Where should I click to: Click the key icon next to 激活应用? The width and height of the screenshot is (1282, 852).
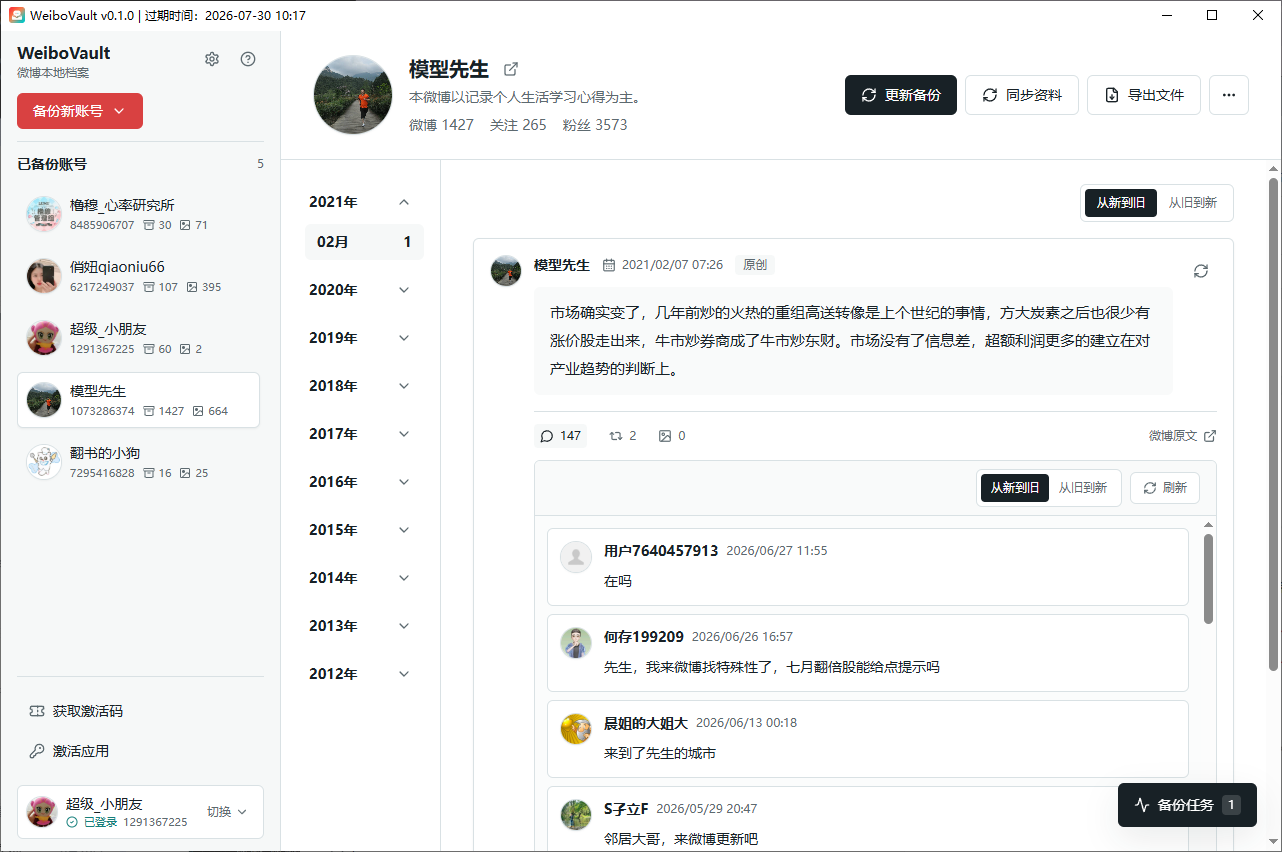coord(37,751)
